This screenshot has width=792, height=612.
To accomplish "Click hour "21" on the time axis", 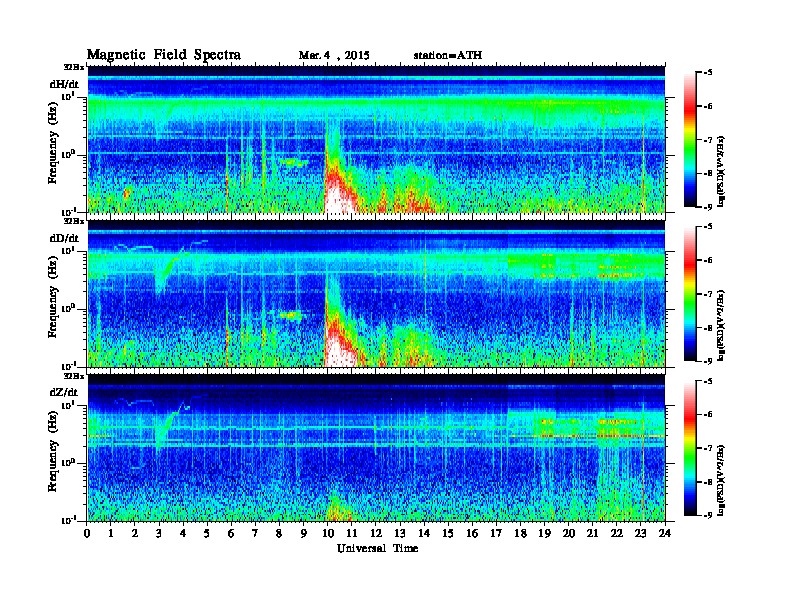I will pos(592,534).
